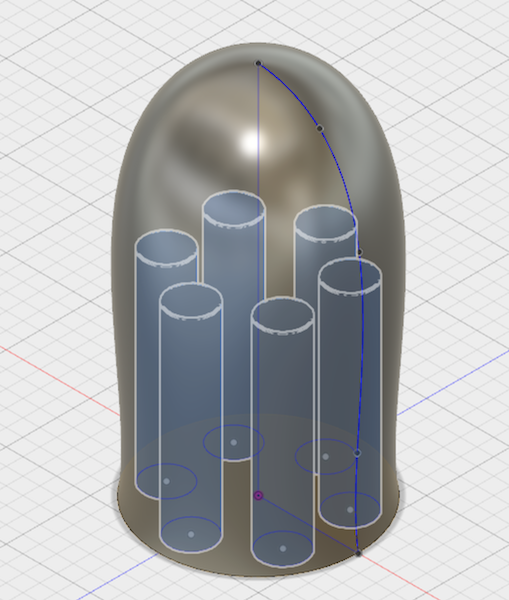Select the spline endpoint on the base edge
Viewport: 509px width, 600px height.
(x=358, y=553)
